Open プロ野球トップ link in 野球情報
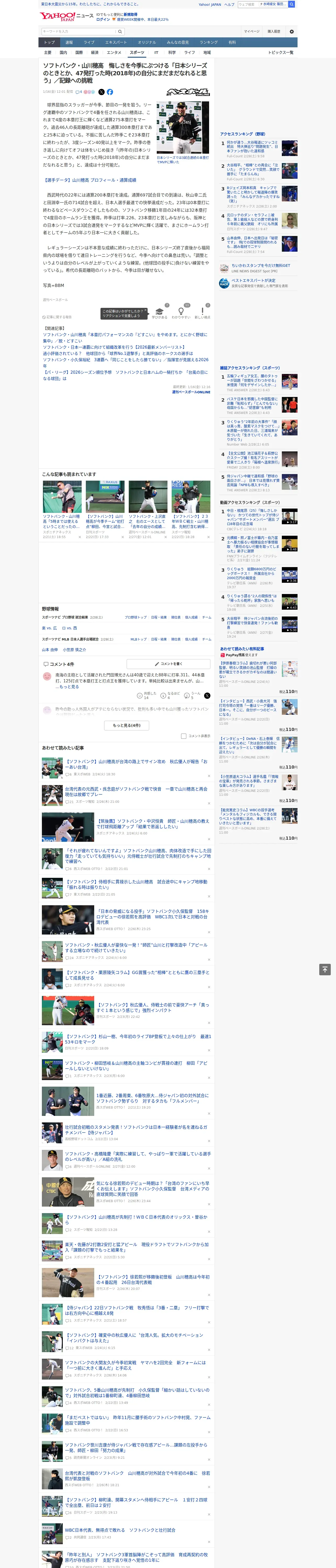Screen dimensions: 336x1568 tap(135, 617)
